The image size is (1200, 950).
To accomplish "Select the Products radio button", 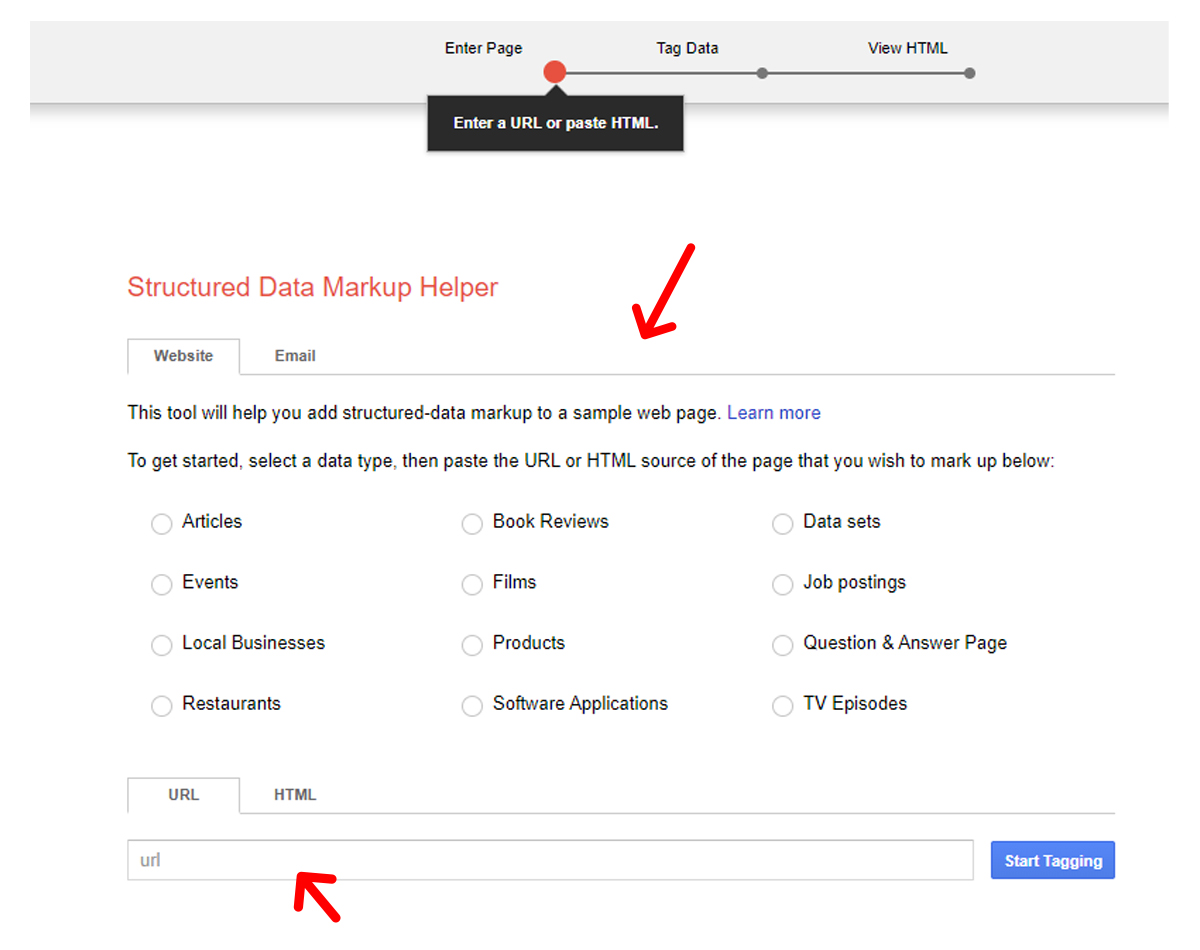I will pos(472,646).
